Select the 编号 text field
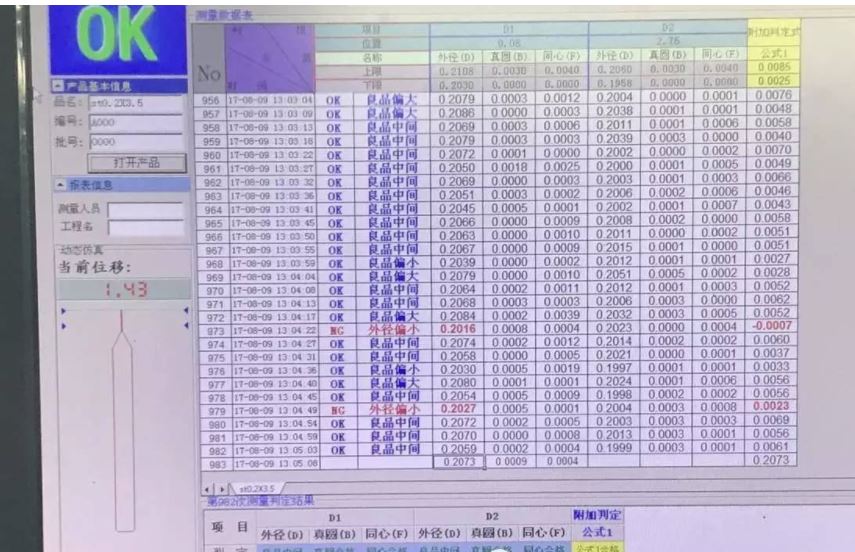855x552 pixels. [136, 122]
